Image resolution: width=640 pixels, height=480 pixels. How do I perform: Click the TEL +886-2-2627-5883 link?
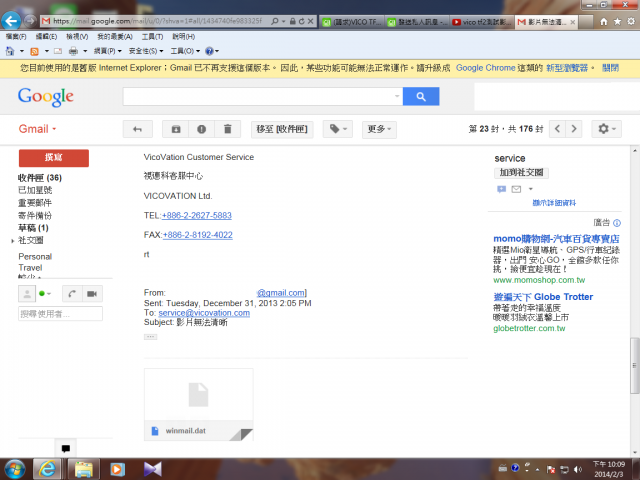click(197, 216)
